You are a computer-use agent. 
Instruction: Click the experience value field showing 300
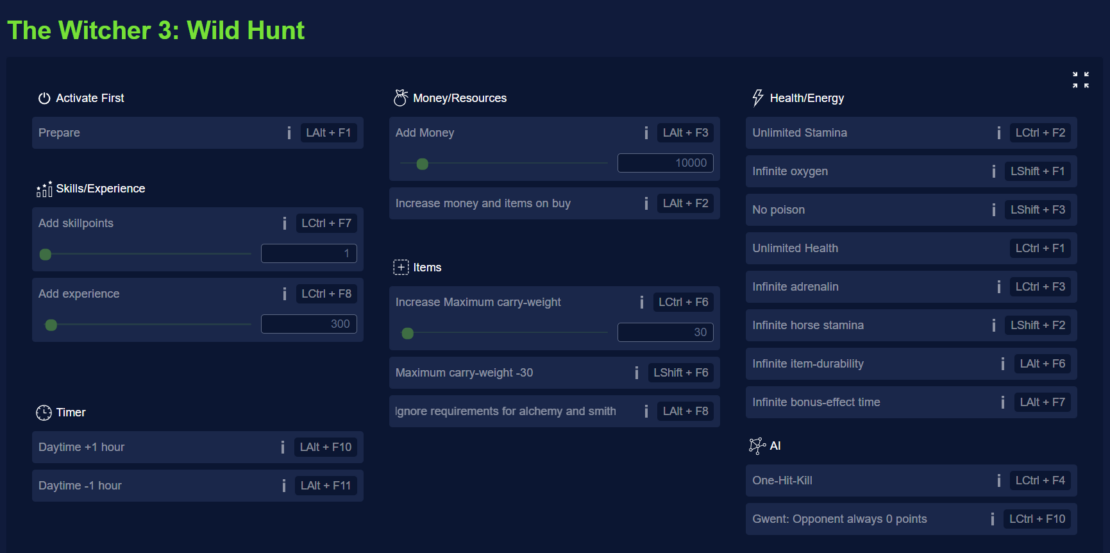tap(309, 324)
